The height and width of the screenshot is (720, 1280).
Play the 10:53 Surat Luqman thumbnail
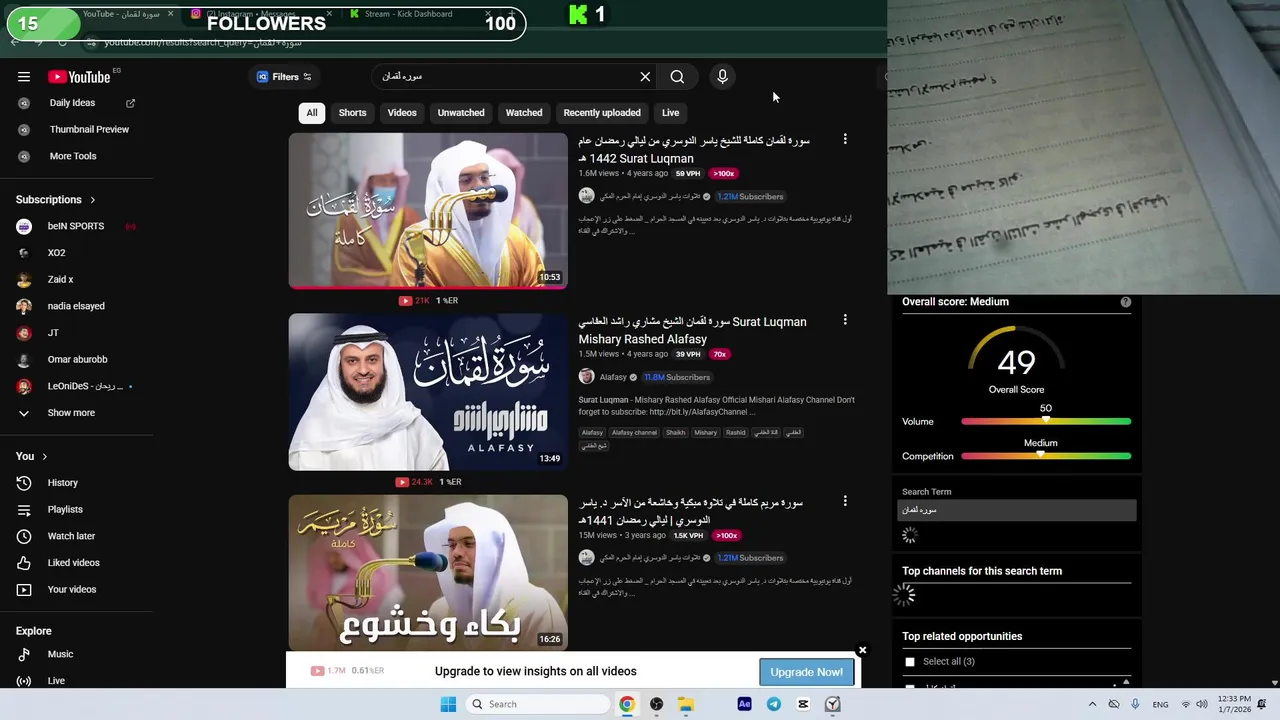(428, 211)
